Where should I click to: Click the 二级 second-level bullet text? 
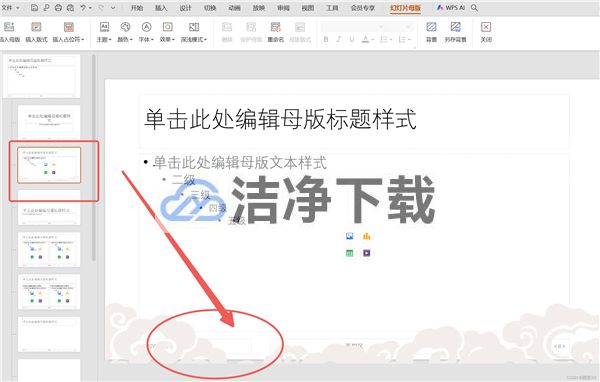[x=184, y=179]
